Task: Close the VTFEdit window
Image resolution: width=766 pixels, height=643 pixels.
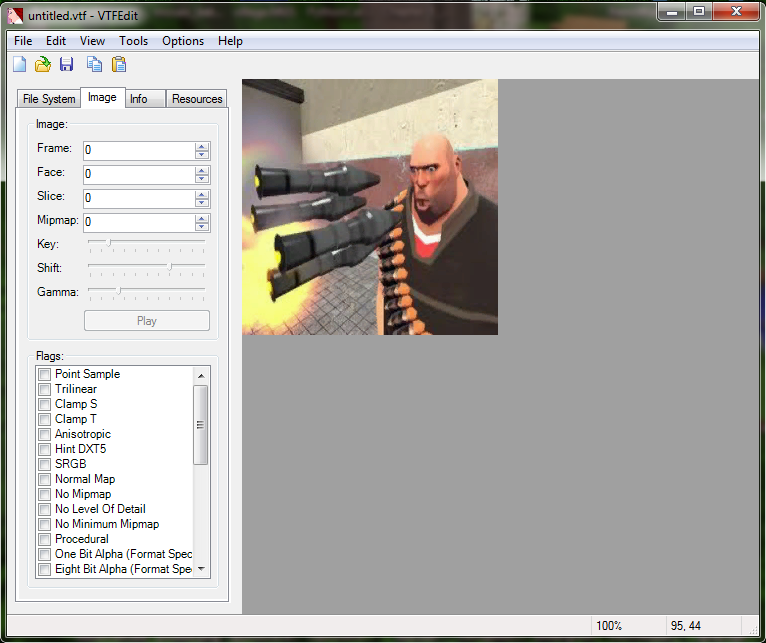Action: pyautogui.click(x=736, y=12)
